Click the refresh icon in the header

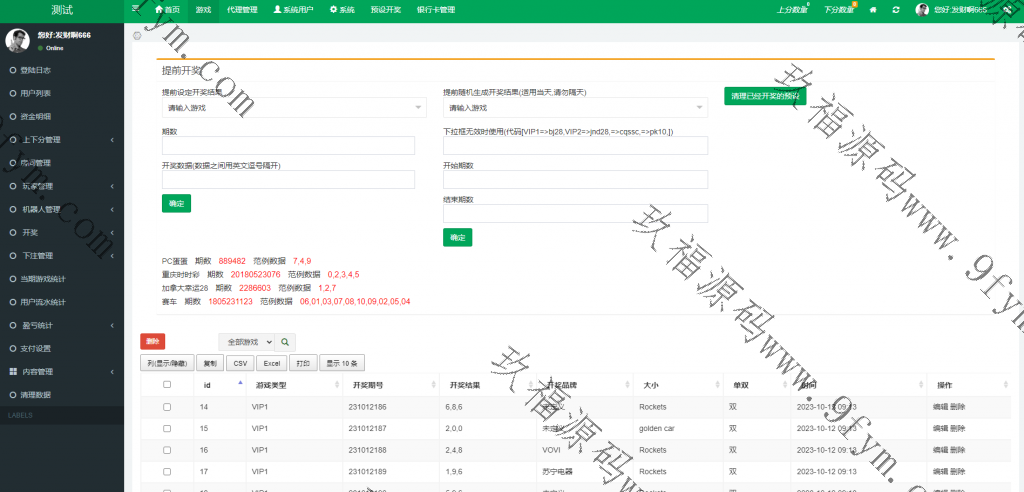pos(895,9)
